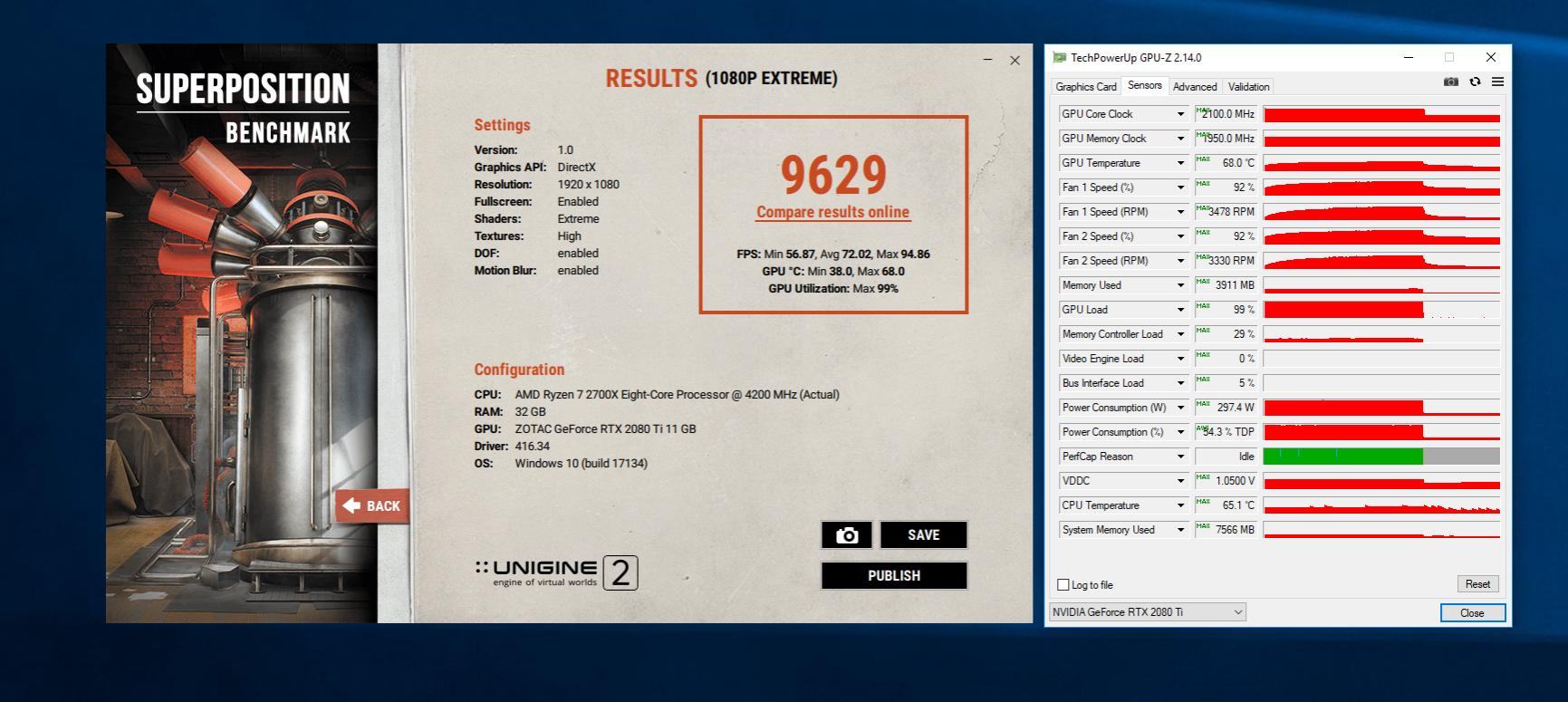Take a screenshot with Superposition camera button

tap(847, 534)
